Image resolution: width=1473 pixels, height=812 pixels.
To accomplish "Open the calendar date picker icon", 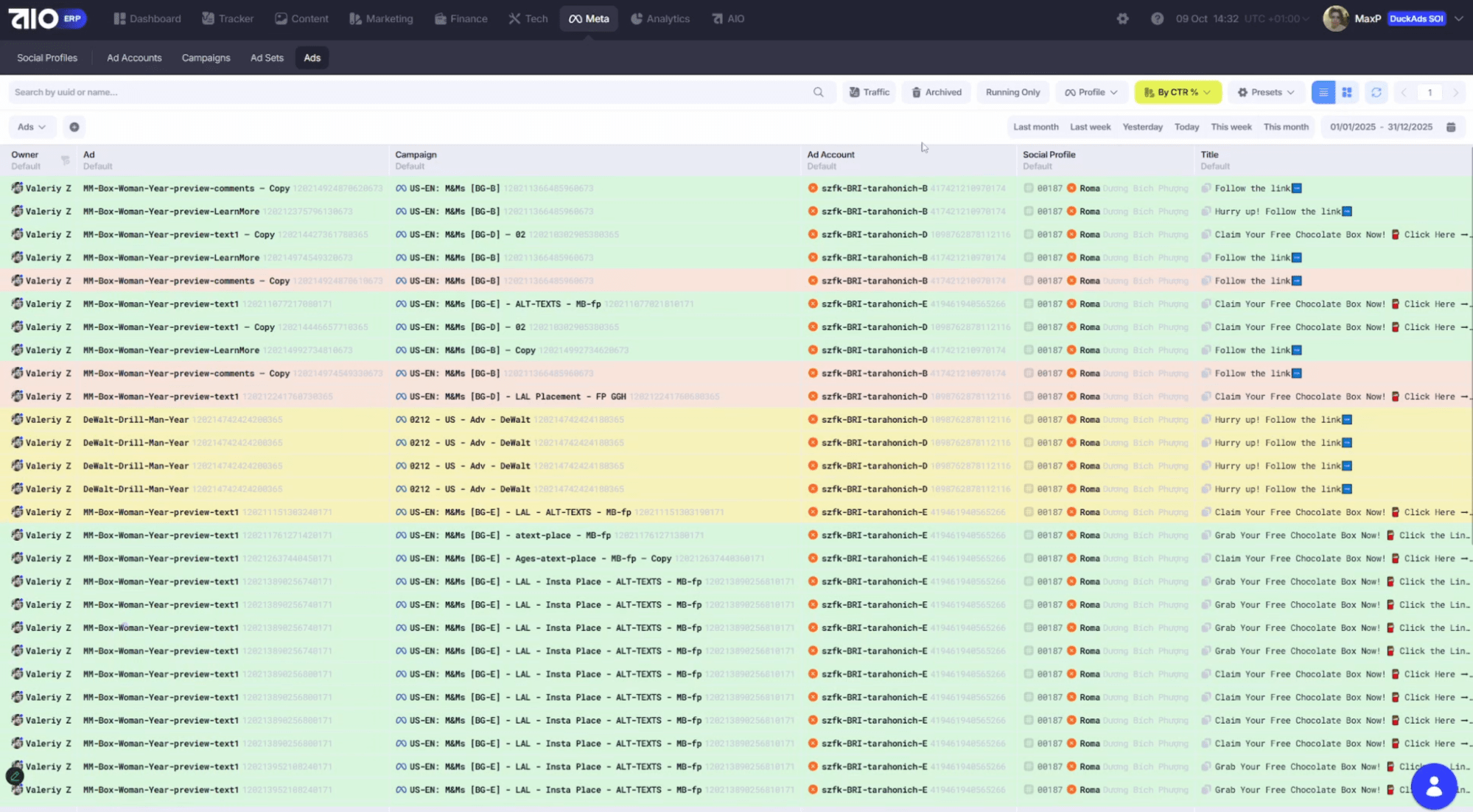I will point(1451,127).
